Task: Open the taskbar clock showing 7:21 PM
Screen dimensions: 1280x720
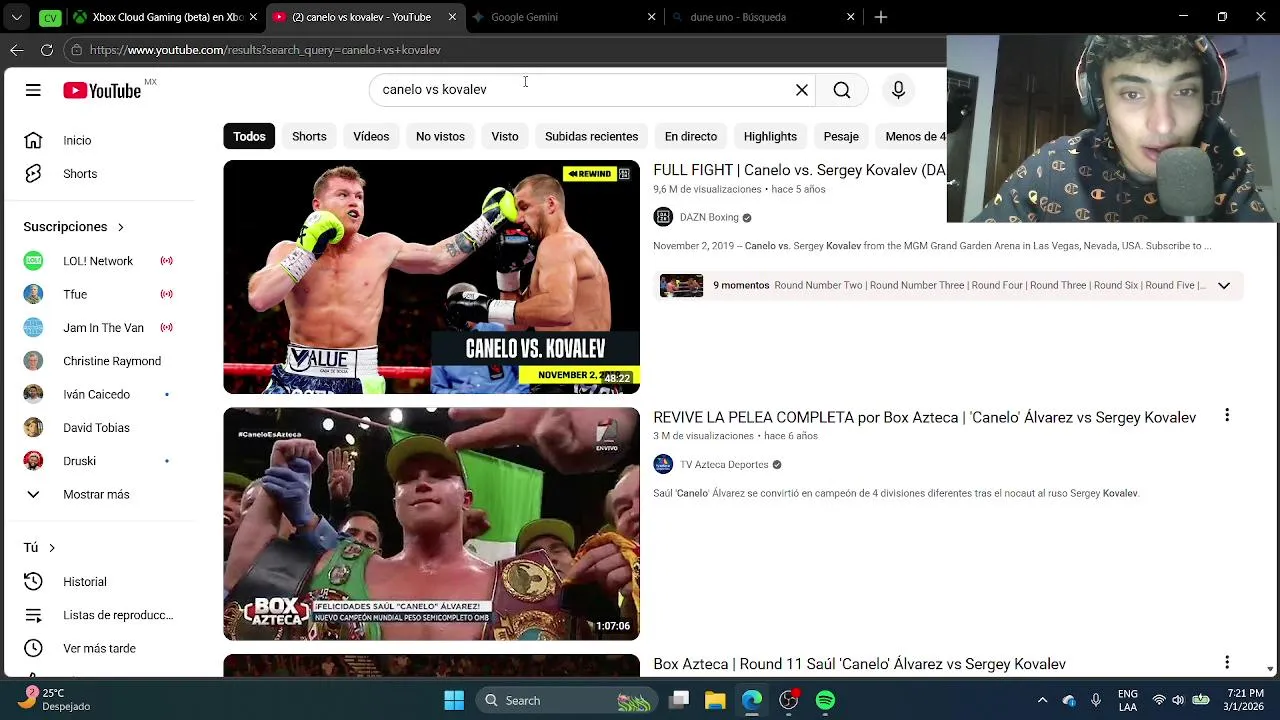Action: (x=1245, y=700)
